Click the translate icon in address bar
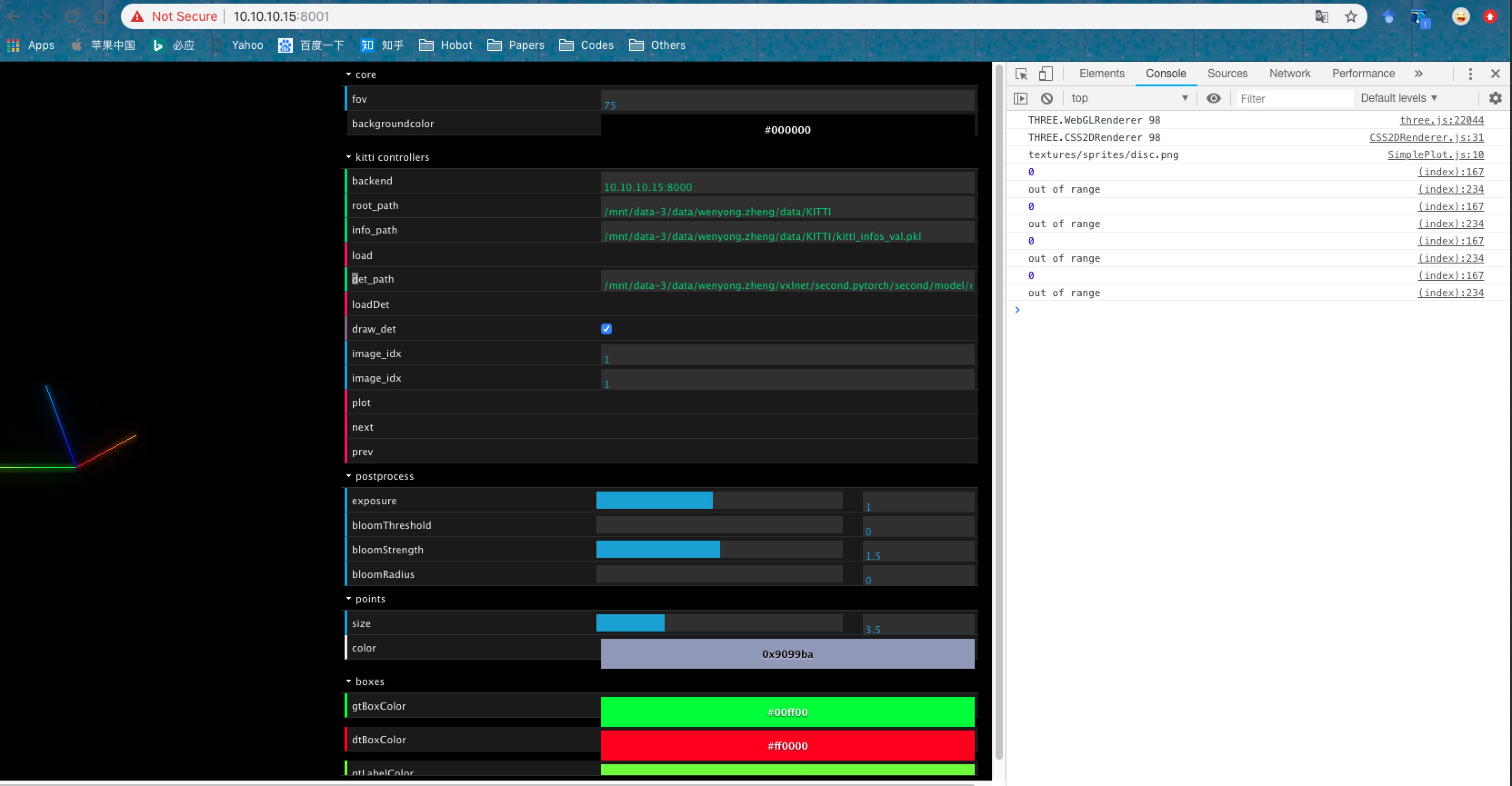Image resolution: width=1512 pixels, height=786 pixels. (1322, 16)
